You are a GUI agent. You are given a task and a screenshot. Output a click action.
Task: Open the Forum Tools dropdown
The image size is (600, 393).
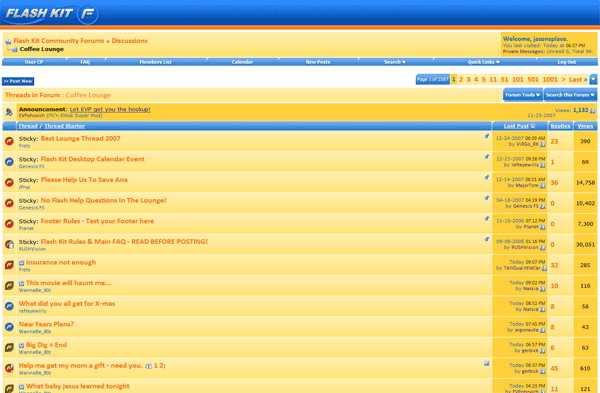[x=522, y=95]
